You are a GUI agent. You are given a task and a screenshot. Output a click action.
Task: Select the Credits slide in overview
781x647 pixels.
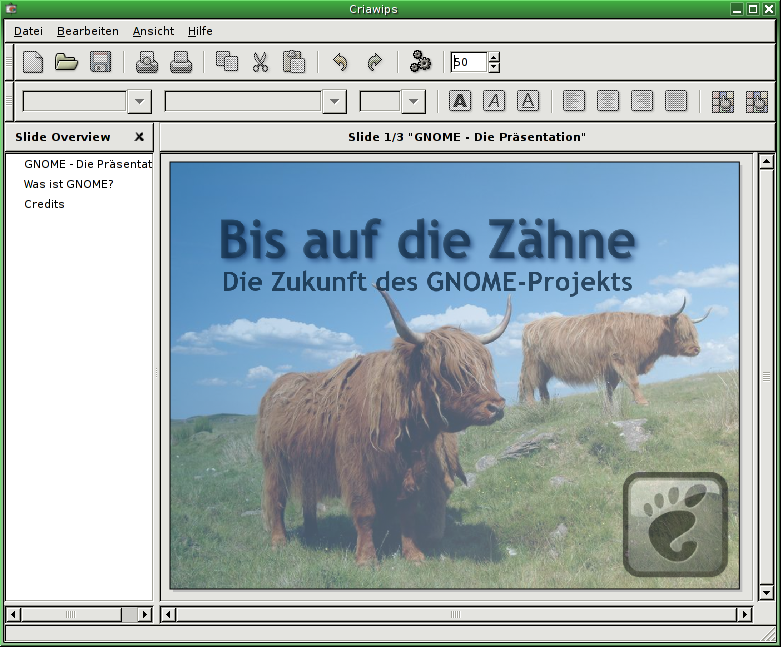44,204
